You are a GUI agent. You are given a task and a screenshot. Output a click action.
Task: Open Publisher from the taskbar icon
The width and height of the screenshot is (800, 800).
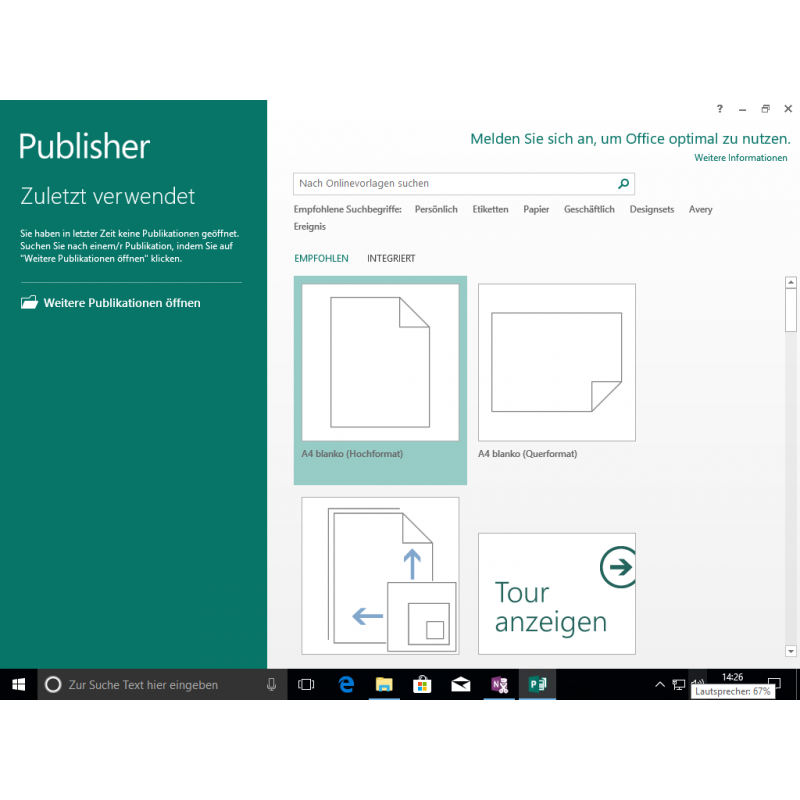point(538,685)
